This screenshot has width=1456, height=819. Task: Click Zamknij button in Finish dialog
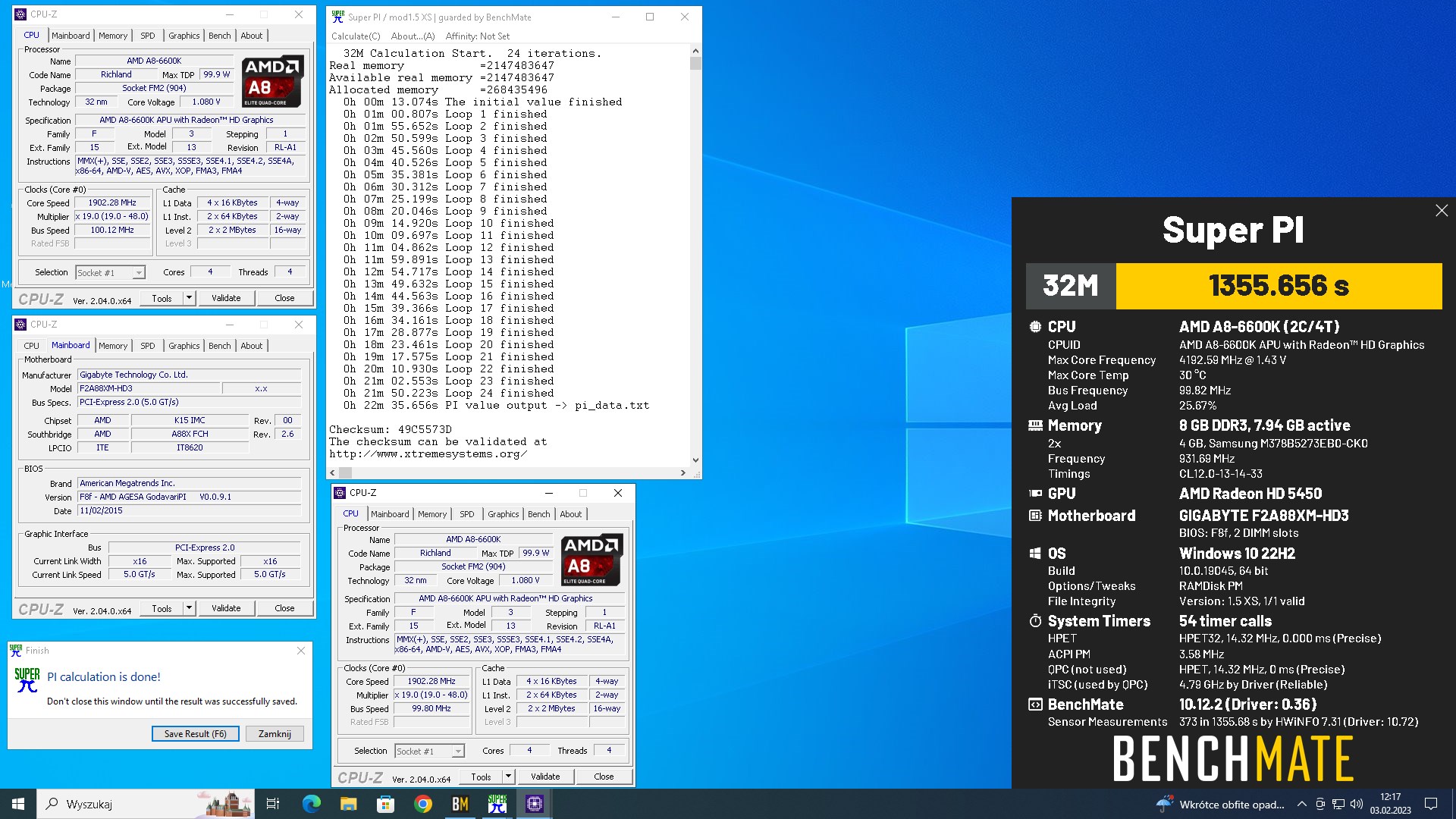click(275, 734)
